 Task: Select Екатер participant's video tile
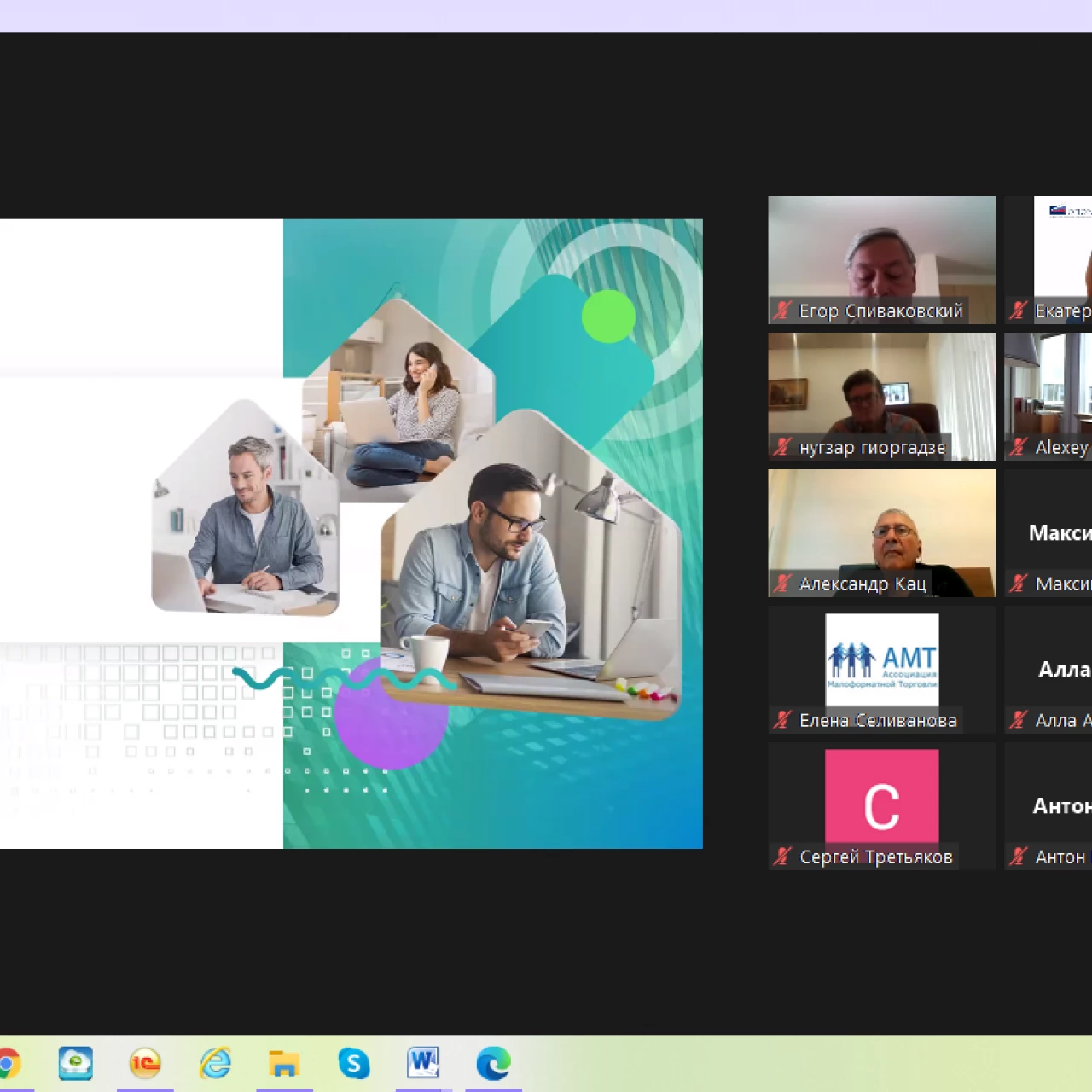(1048, 260)
